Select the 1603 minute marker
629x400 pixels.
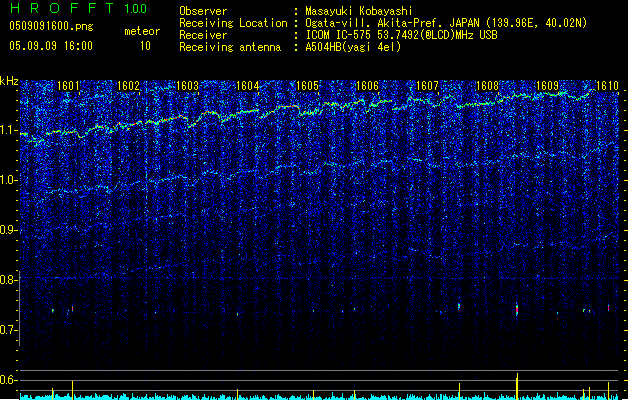[188, 86]
